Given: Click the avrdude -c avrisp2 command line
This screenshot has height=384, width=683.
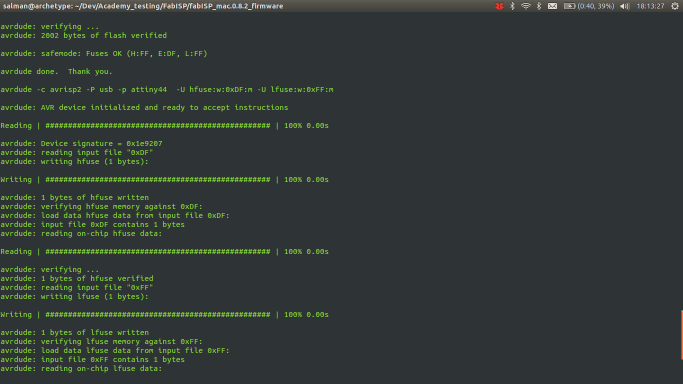Looking at the screenshot, I should pyautogui.click(x=167, y=90).
